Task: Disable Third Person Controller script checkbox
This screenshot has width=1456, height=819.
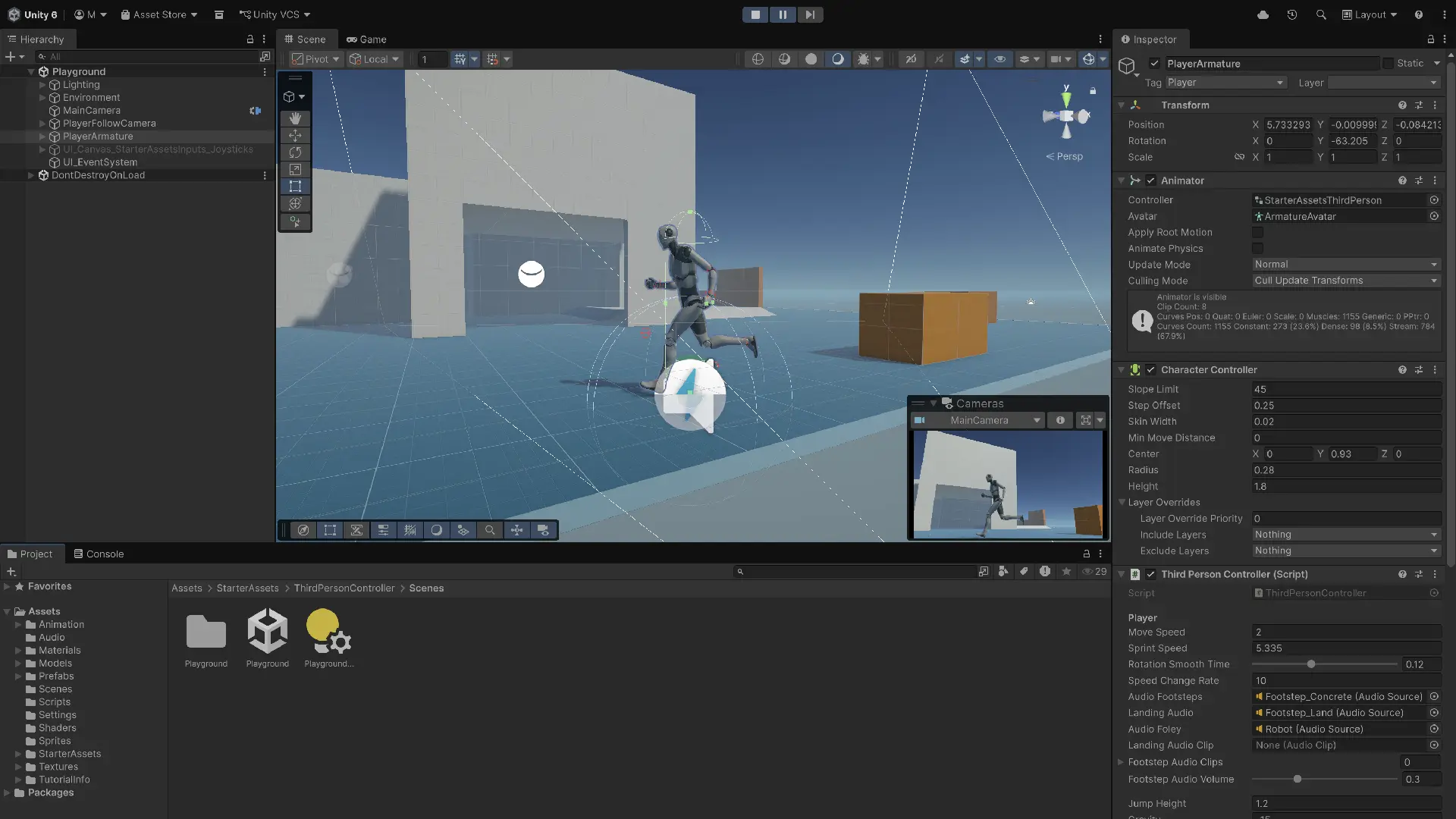Action: (x=1150, y=575)
